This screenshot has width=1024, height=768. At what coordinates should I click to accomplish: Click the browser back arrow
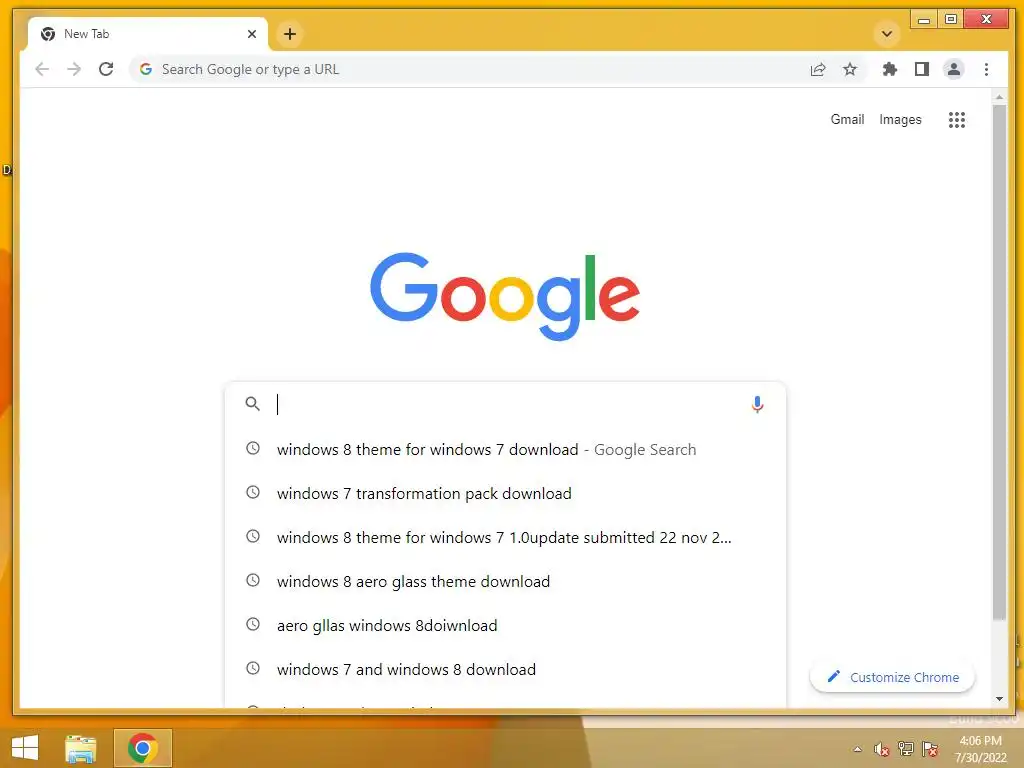click(42, 69)
